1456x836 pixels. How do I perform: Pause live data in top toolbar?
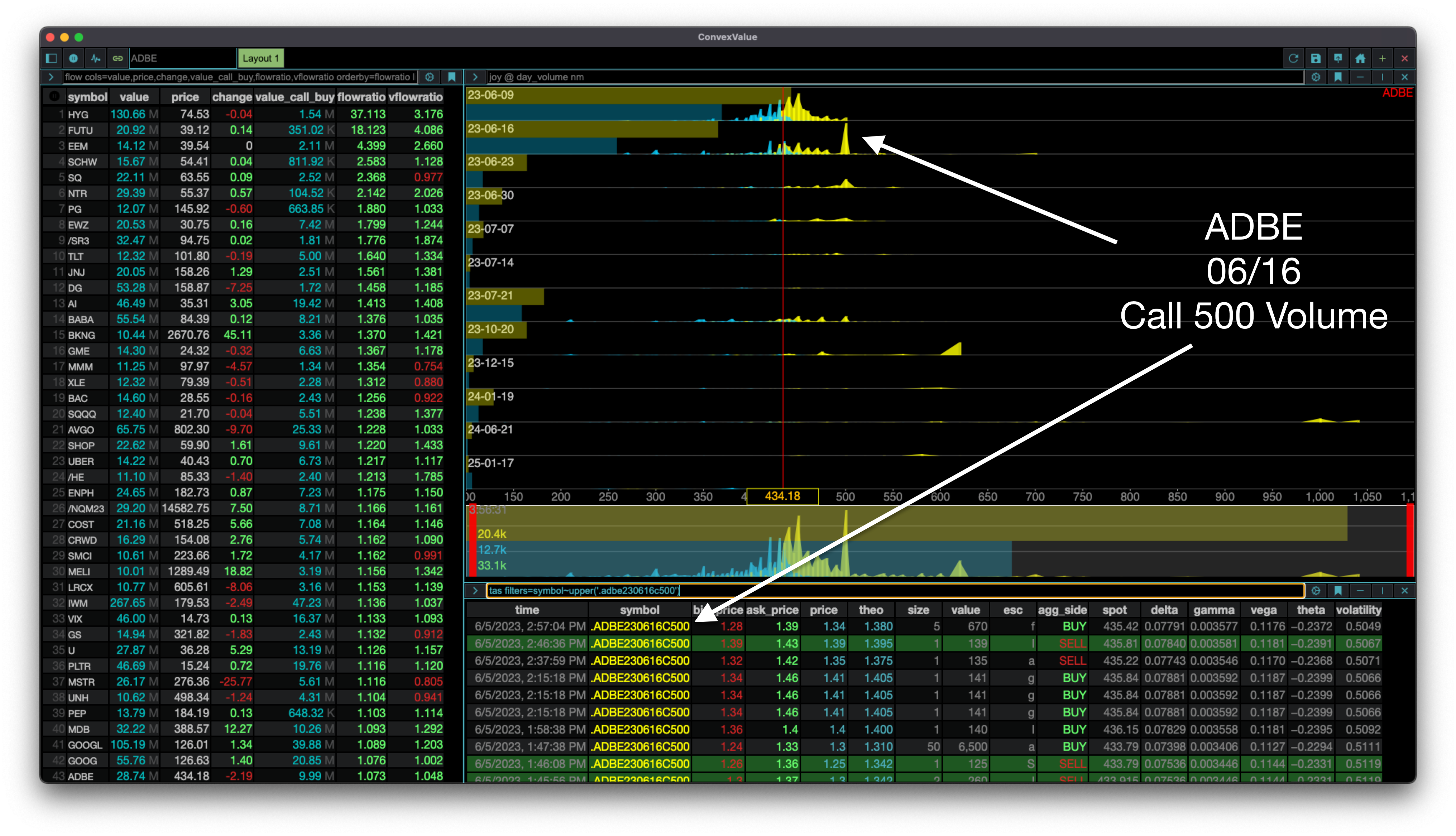click(73, 58)
